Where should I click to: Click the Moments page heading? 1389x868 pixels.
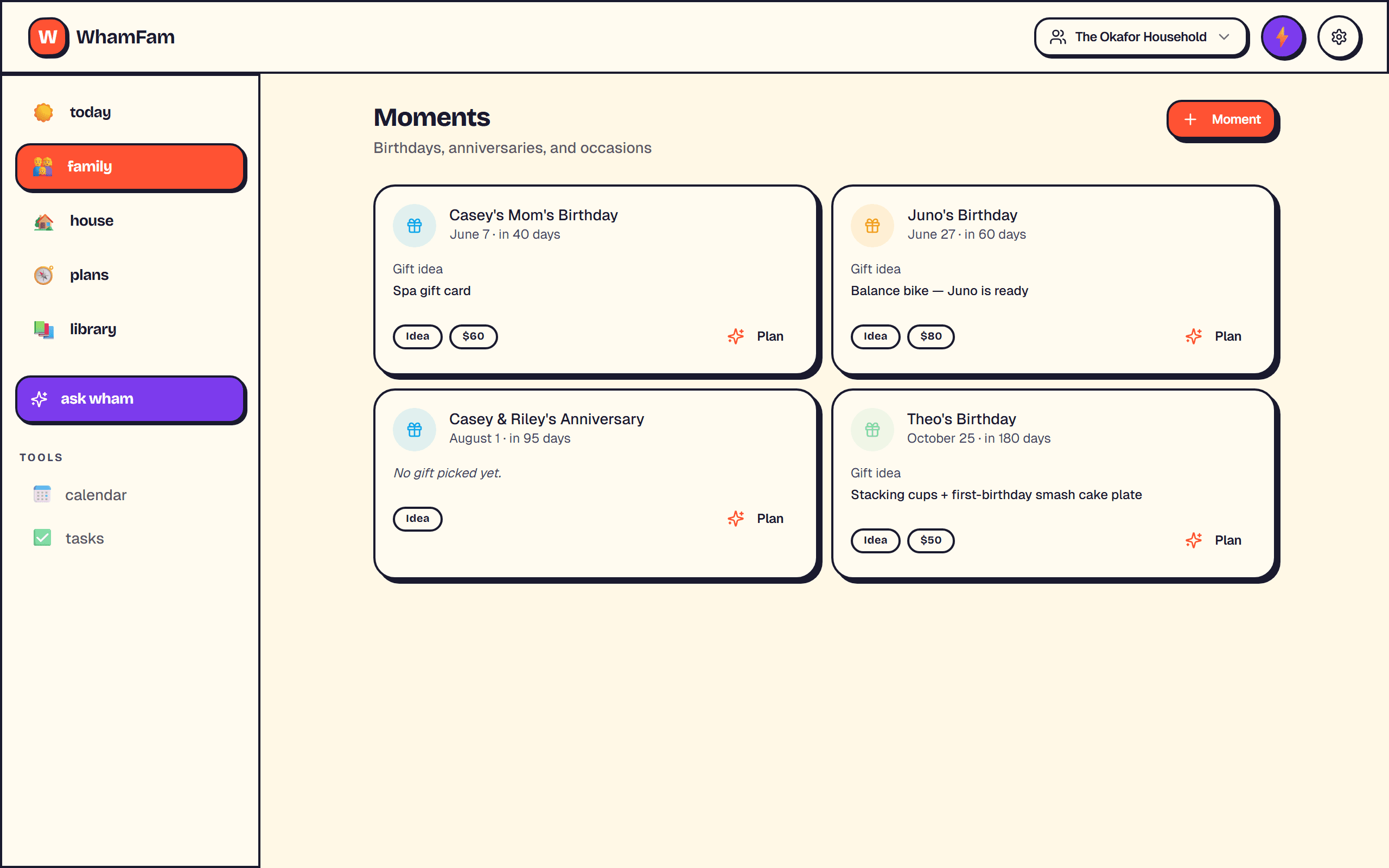pos(432,118)
